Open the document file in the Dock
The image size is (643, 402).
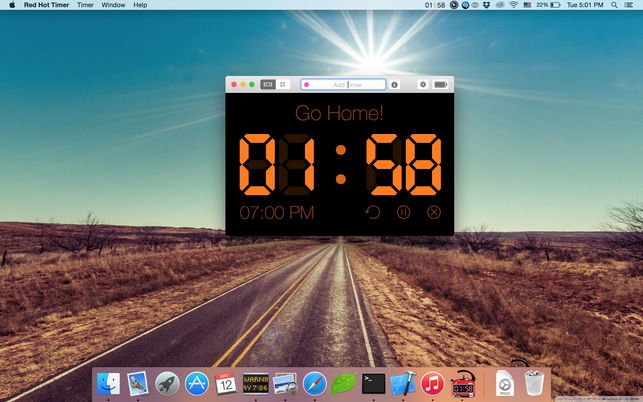click(505, 383)
